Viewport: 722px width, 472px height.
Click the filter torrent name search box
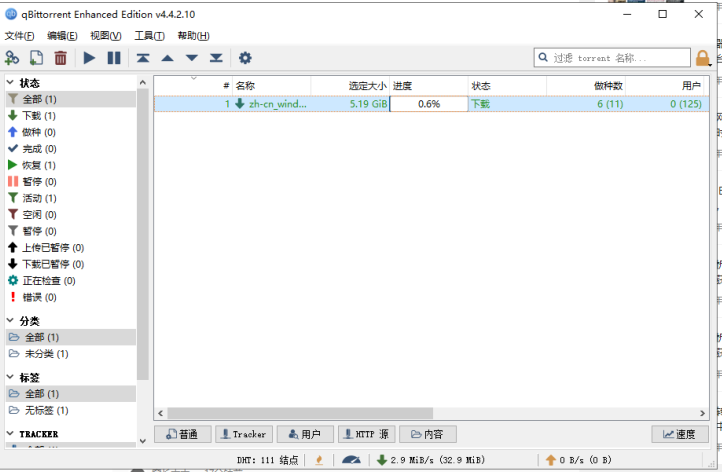pos(612,58)
